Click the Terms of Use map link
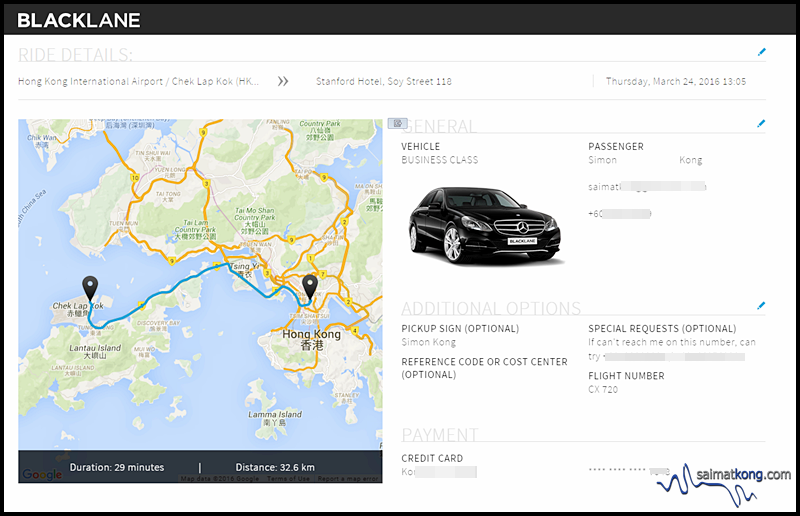 pos(288,479)
